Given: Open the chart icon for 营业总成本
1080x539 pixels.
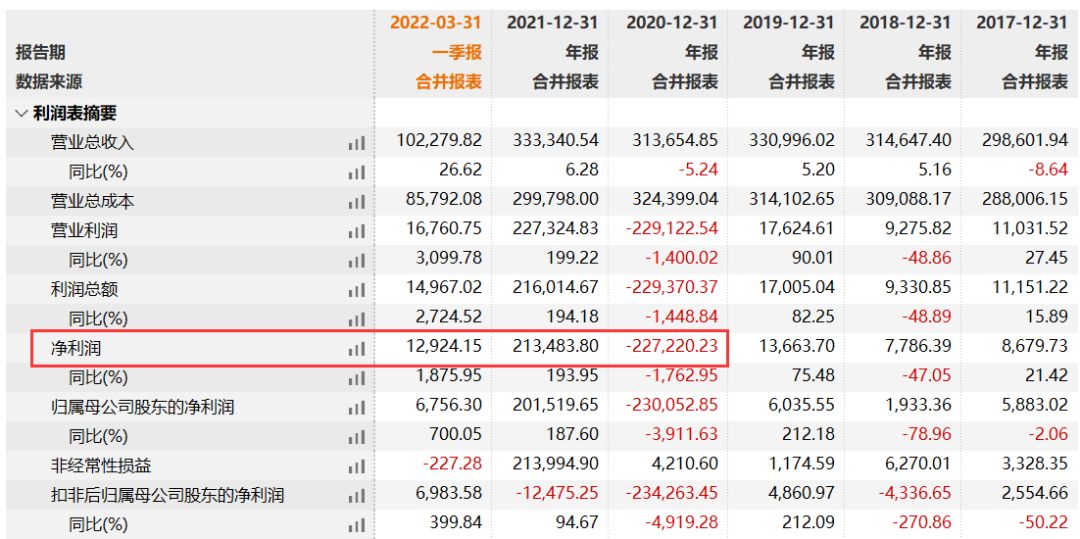Looking at the screenshot, I should click(357, 202).
